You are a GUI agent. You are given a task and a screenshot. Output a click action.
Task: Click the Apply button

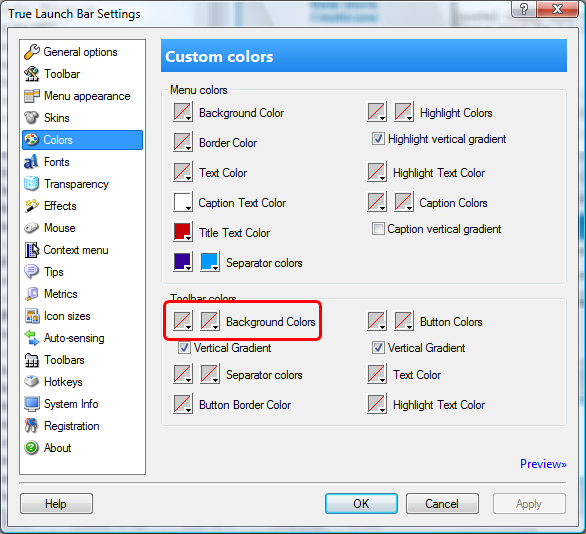[529, 504]
